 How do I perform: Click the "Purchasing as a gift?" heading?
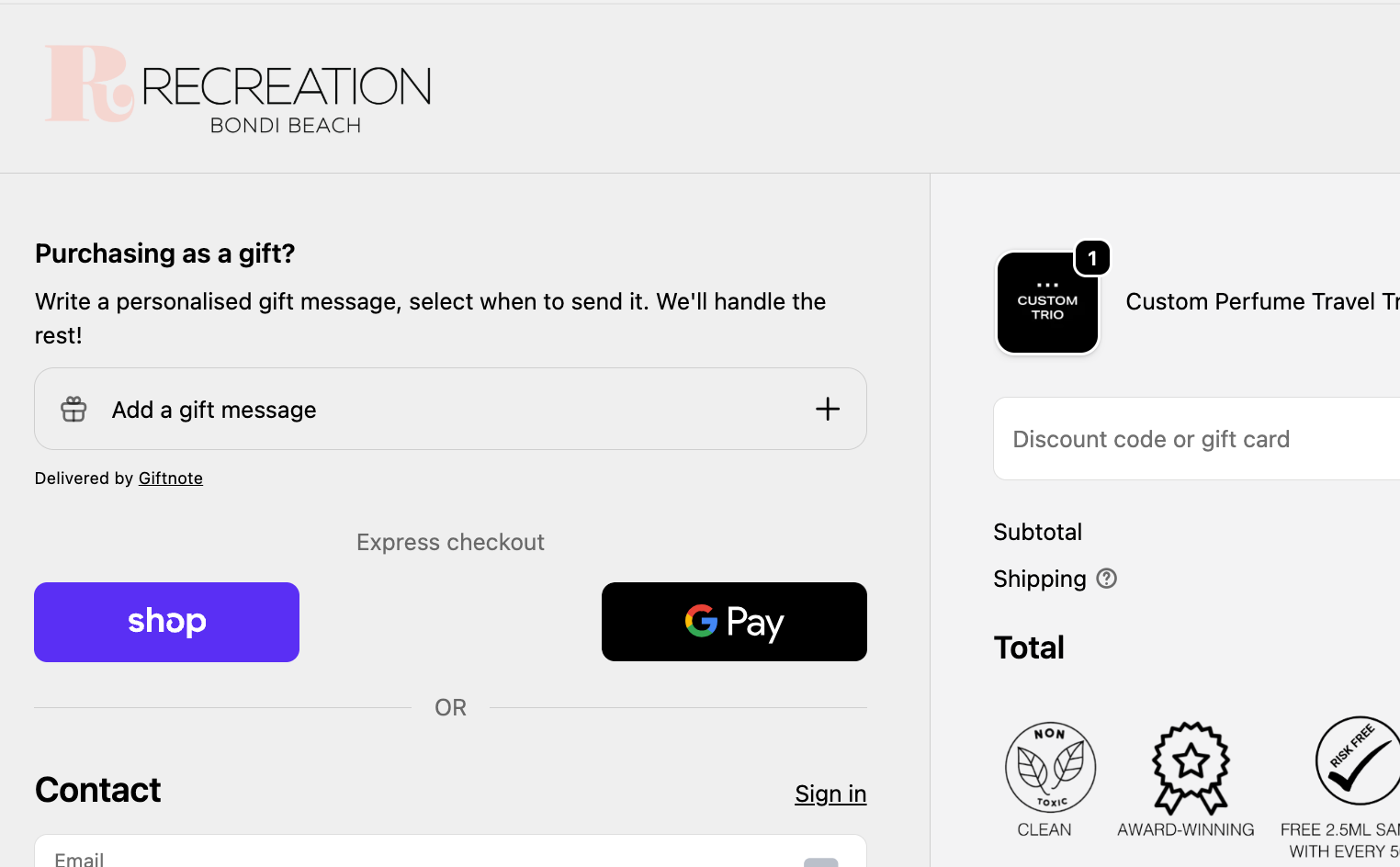click(165, 253)
